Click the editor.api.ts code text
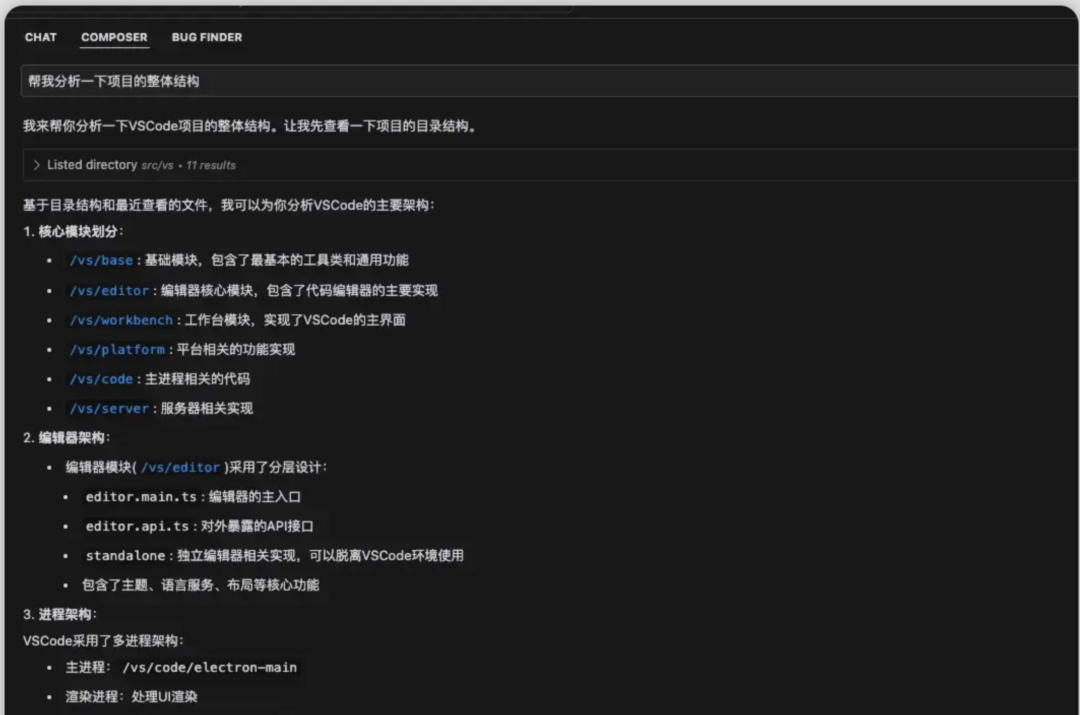Viewport: 1080px width, 715px height. [137, 526]
